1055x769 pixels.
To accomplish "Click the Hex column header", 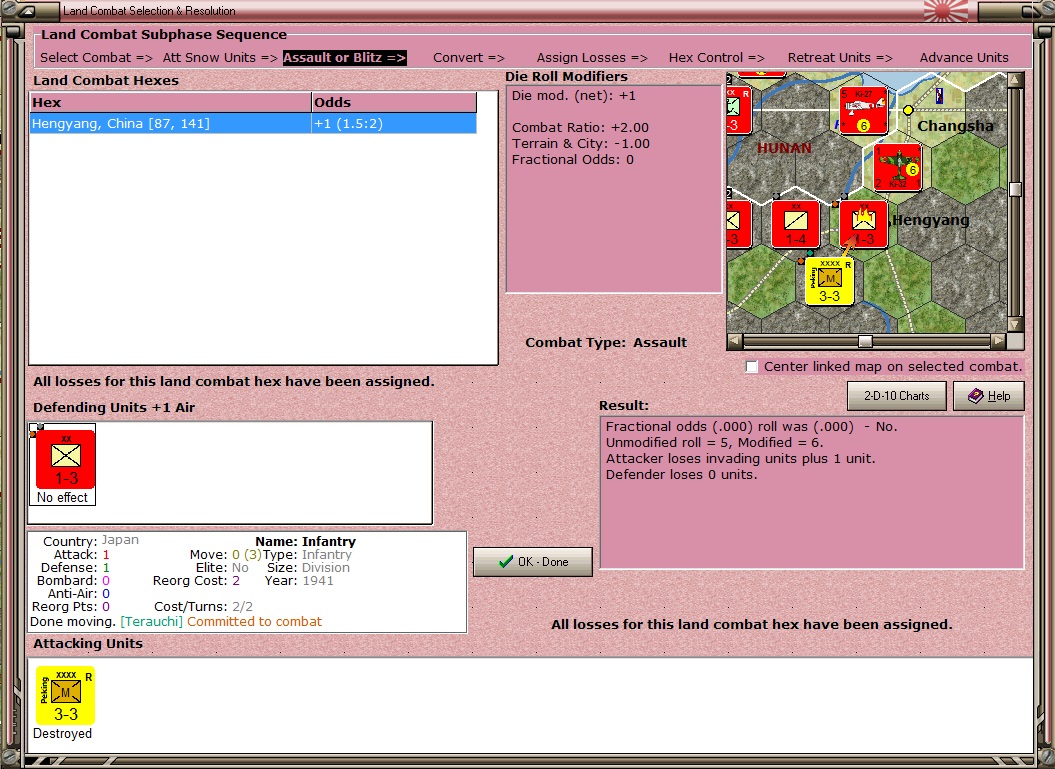I will click(170, 102).
